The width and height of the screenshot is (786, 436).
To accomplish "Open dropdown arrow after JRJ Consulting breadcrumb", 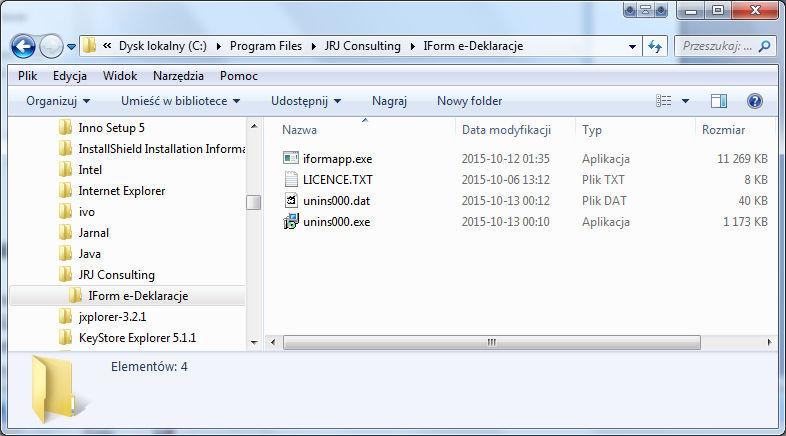I will (413, 47).
